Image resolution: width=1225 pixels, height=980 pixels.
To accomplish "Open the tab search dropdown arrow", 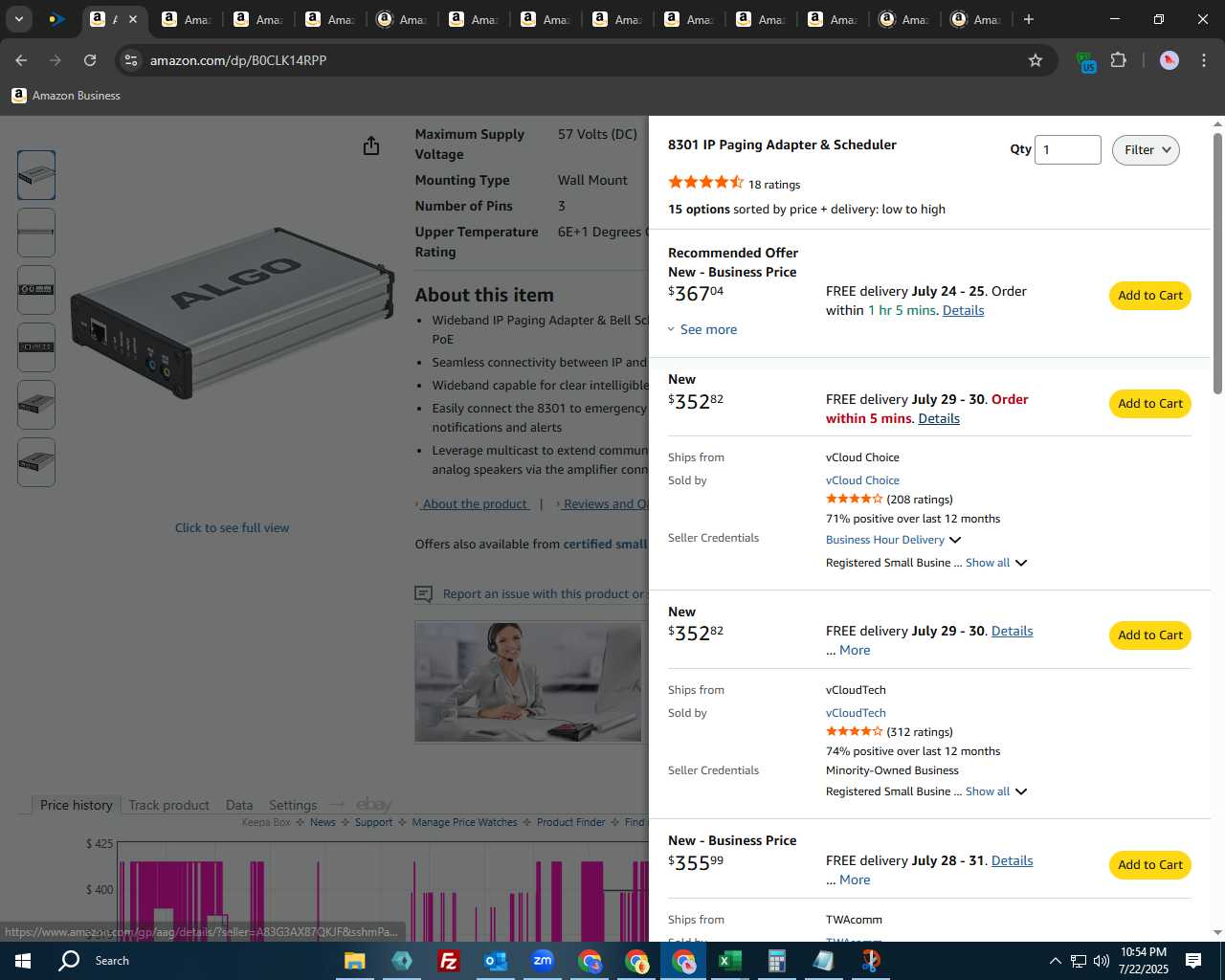I will pos(18,19).
